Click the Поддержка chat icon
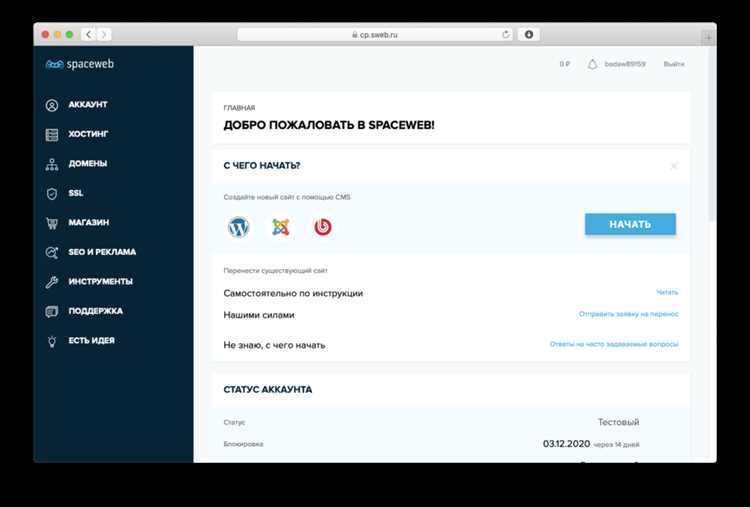Screen dimensions: 750x507 click(52, 312)
